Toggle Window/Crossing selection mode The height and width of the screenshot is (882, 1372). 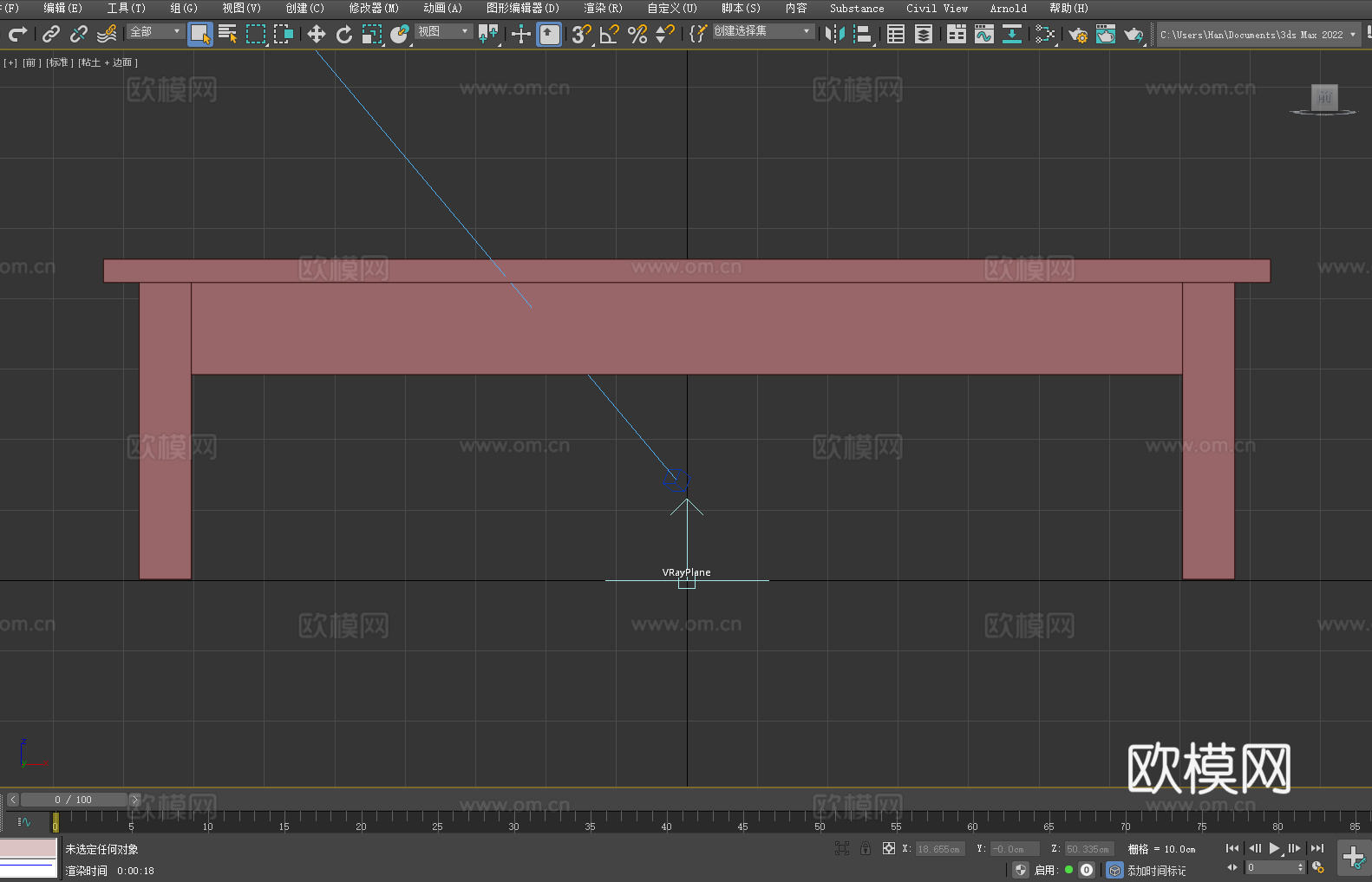[284, 34]
